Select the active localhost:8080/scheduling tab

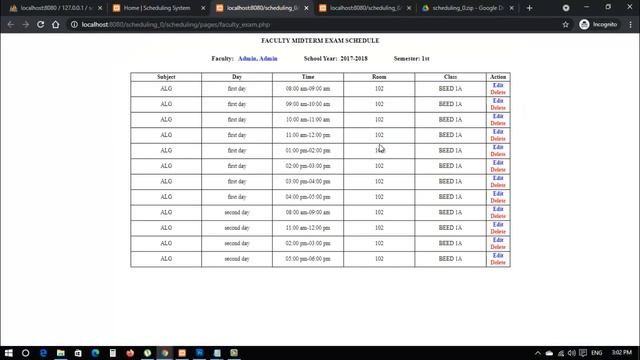pyautogui.click(x=262, y=8)
